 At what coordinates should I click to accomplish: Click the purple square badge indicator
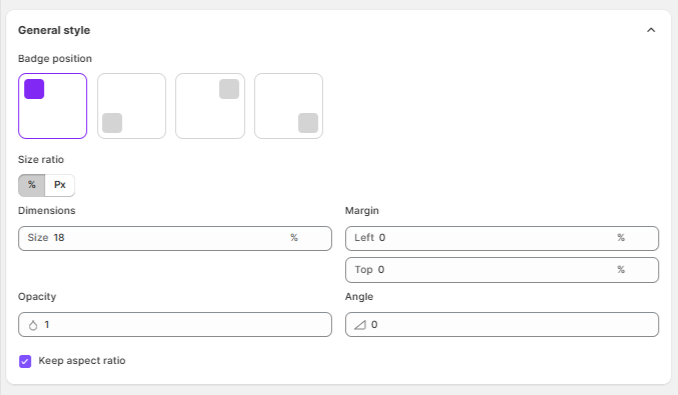click(x=34, y=89)
